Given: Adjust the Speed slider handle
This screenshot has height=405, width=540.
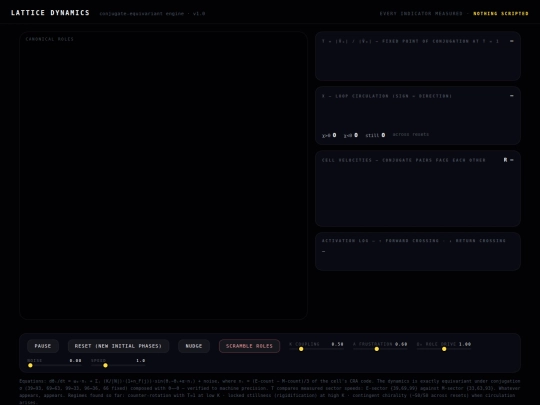Looking at the screenshot, I should pos(105,365).
